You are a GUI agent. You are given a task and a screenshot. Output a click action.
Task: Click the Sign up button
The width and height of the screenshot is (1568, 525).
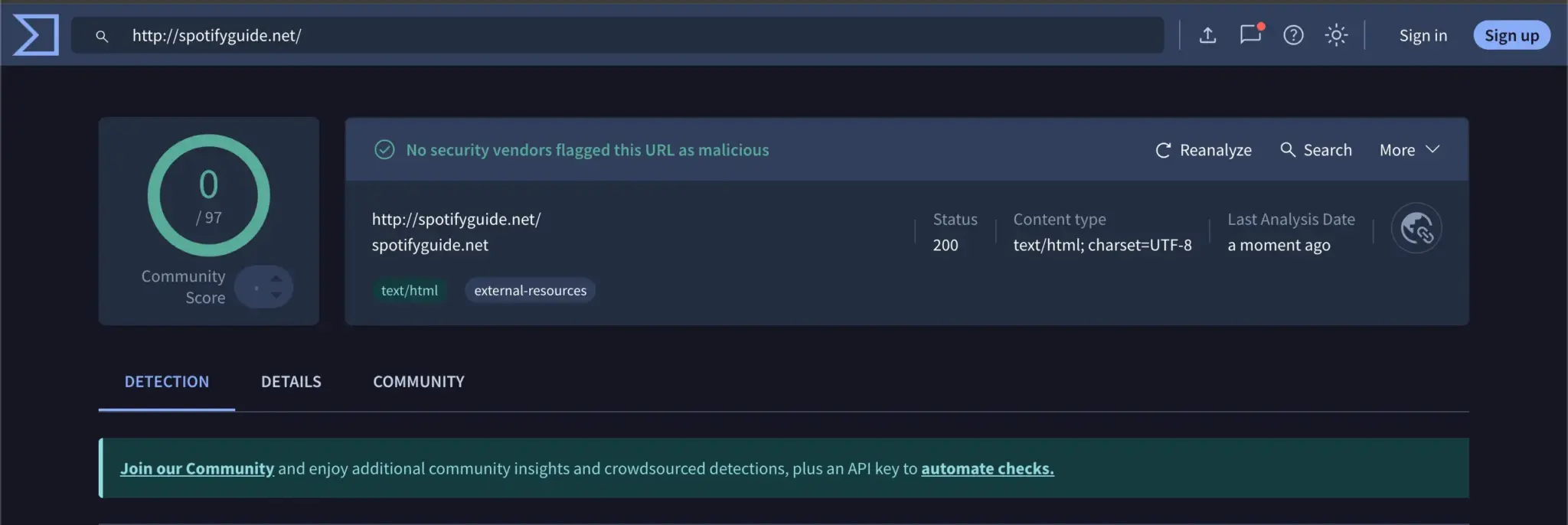pos(1511,35)
